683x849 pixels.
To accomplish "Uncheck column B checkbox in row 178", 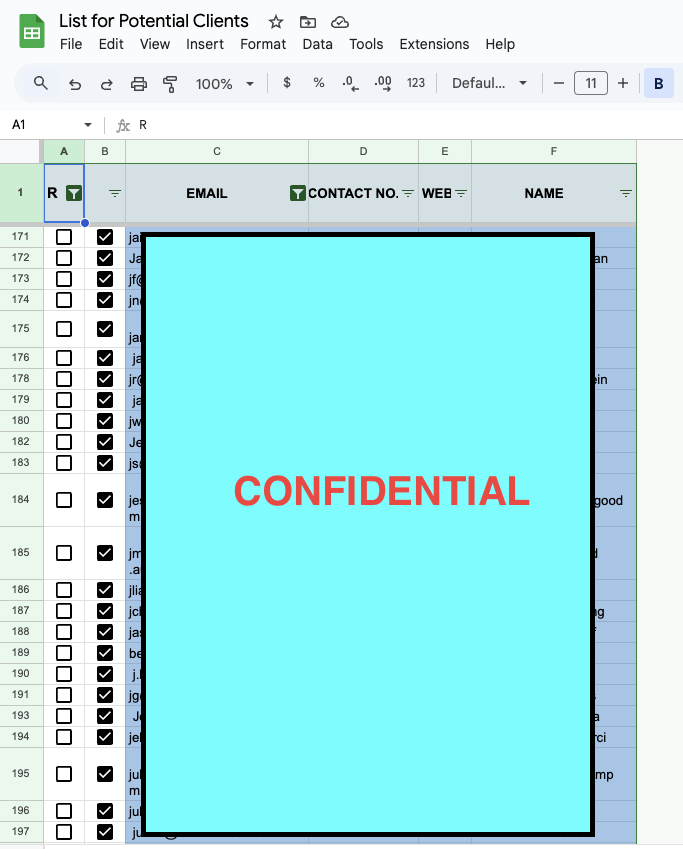I will (x=105, y=379).
